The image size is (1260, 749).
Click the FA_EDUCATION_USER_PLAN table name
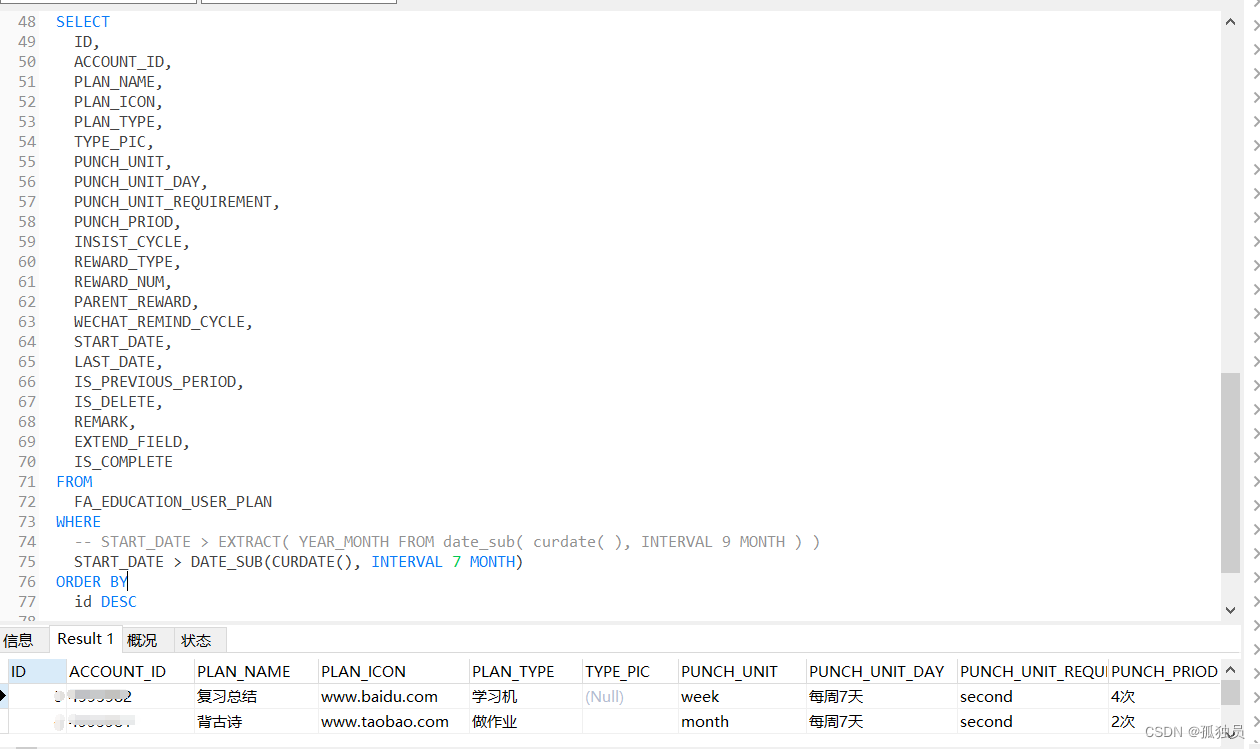click(173, 501)
